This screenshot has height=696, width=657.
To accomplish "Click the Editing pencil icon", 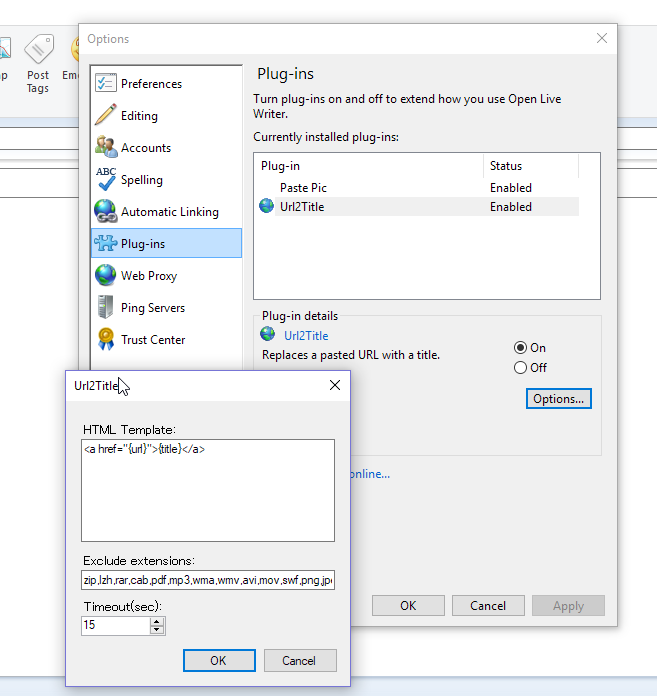I will 106,116.
